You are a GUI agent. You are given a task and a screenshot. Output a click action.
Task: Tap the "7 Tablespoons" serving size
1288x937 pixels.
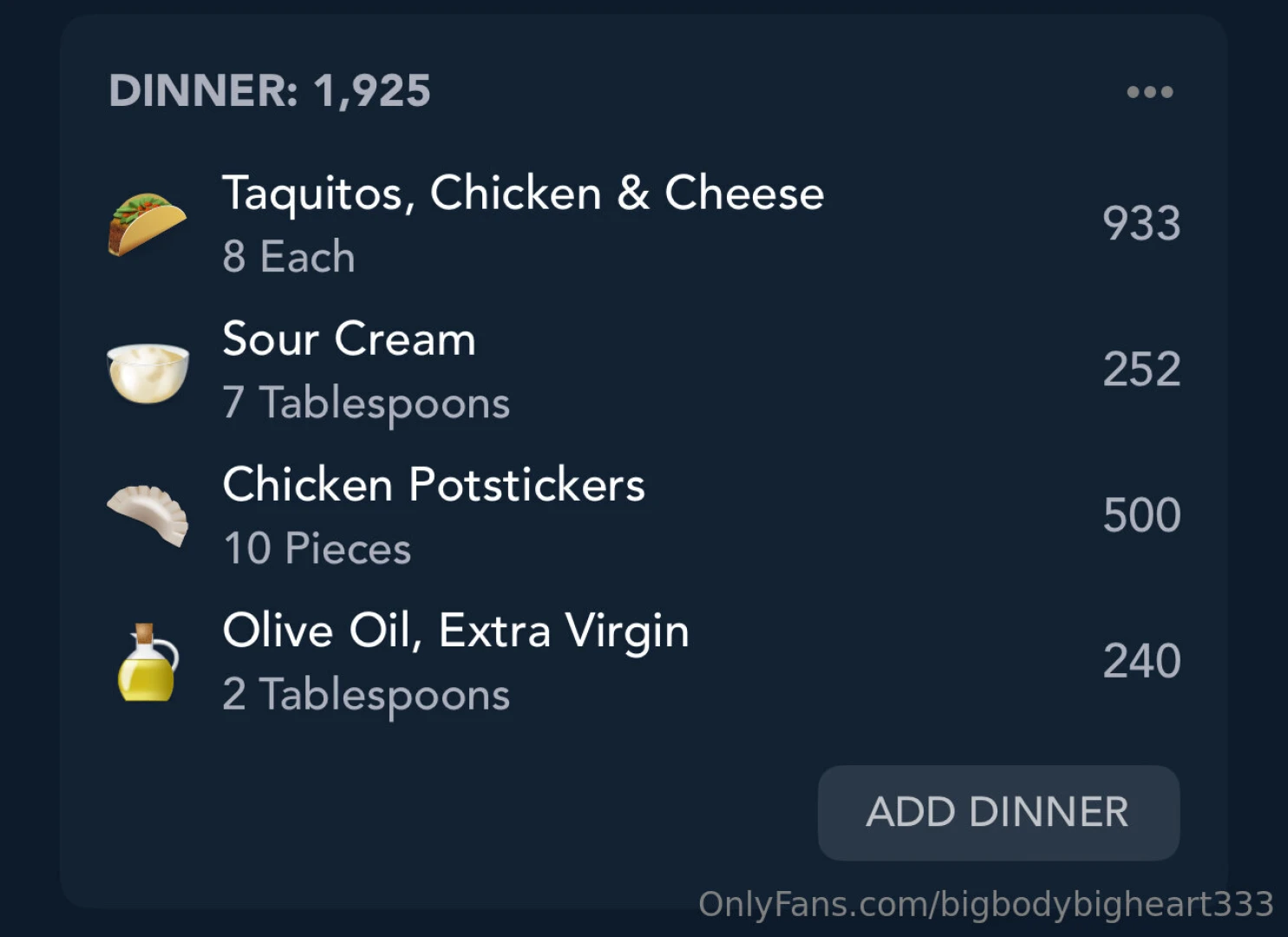pos(366,403)
